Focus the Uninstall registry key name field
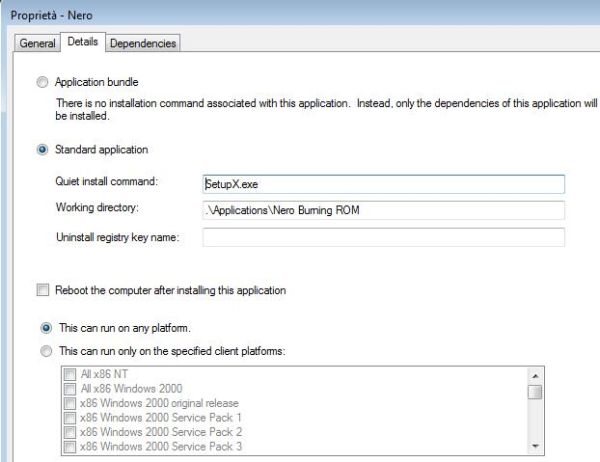The image size is (600, 462). 383,237
